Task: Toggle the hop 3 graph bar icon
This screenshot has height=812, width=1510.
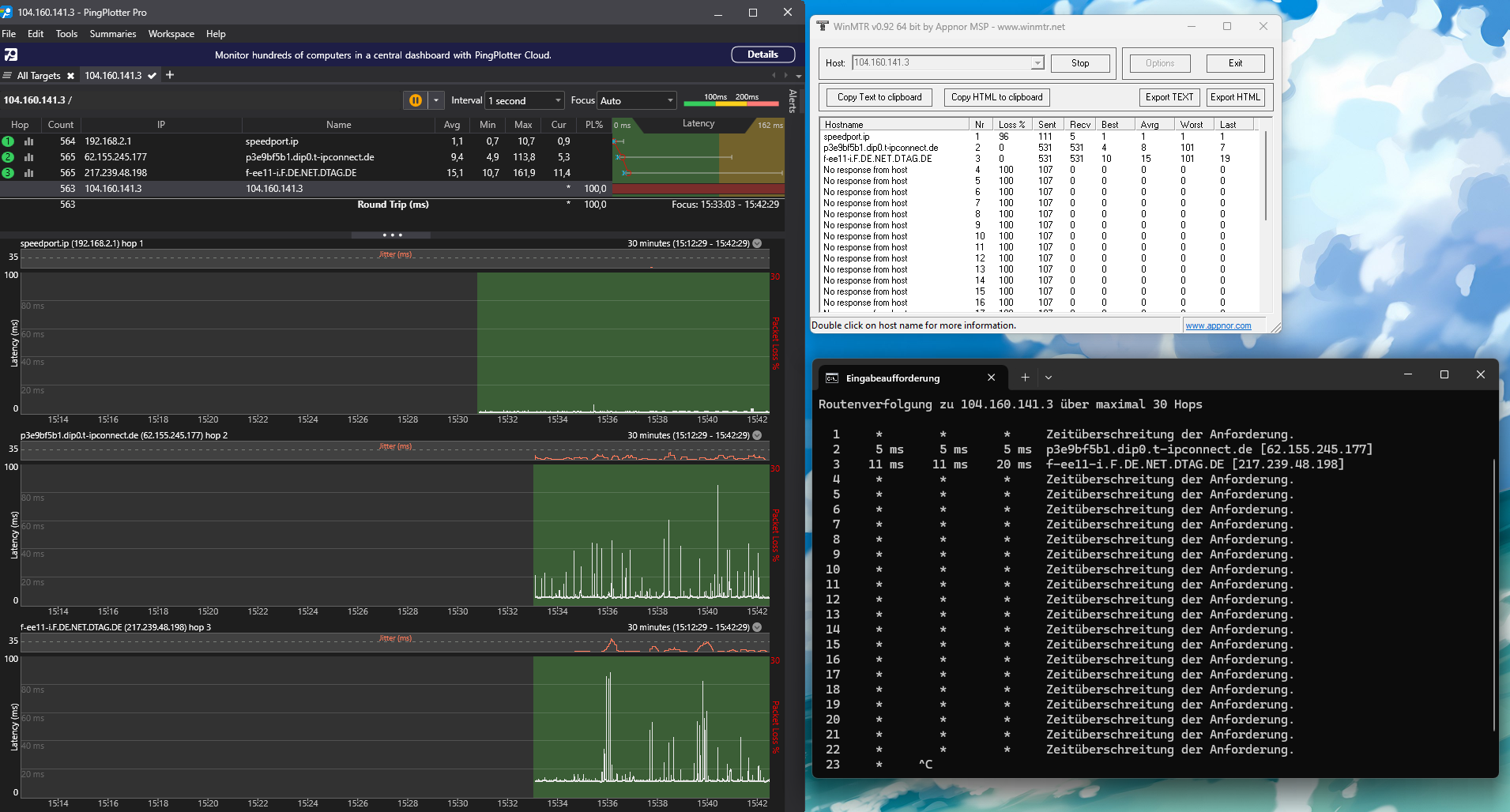Action: pos(29,173)
